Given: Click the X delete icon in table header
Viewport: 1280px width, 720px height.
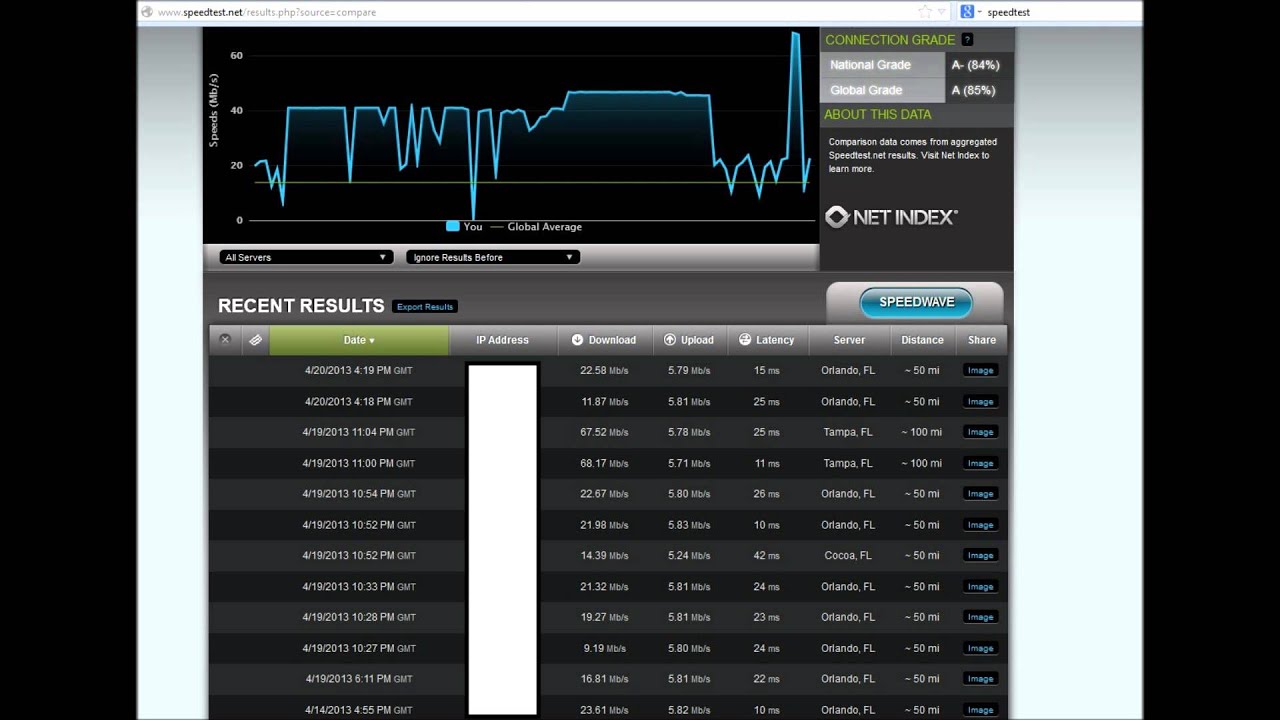Looking at the screenshot, I should (225, 340).
